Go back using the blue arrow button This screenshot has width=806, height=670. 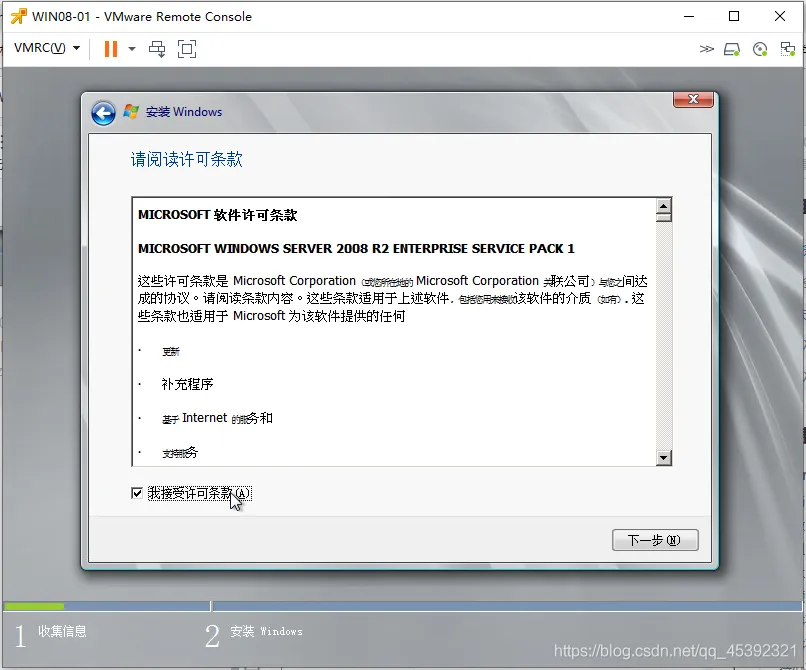103,113
